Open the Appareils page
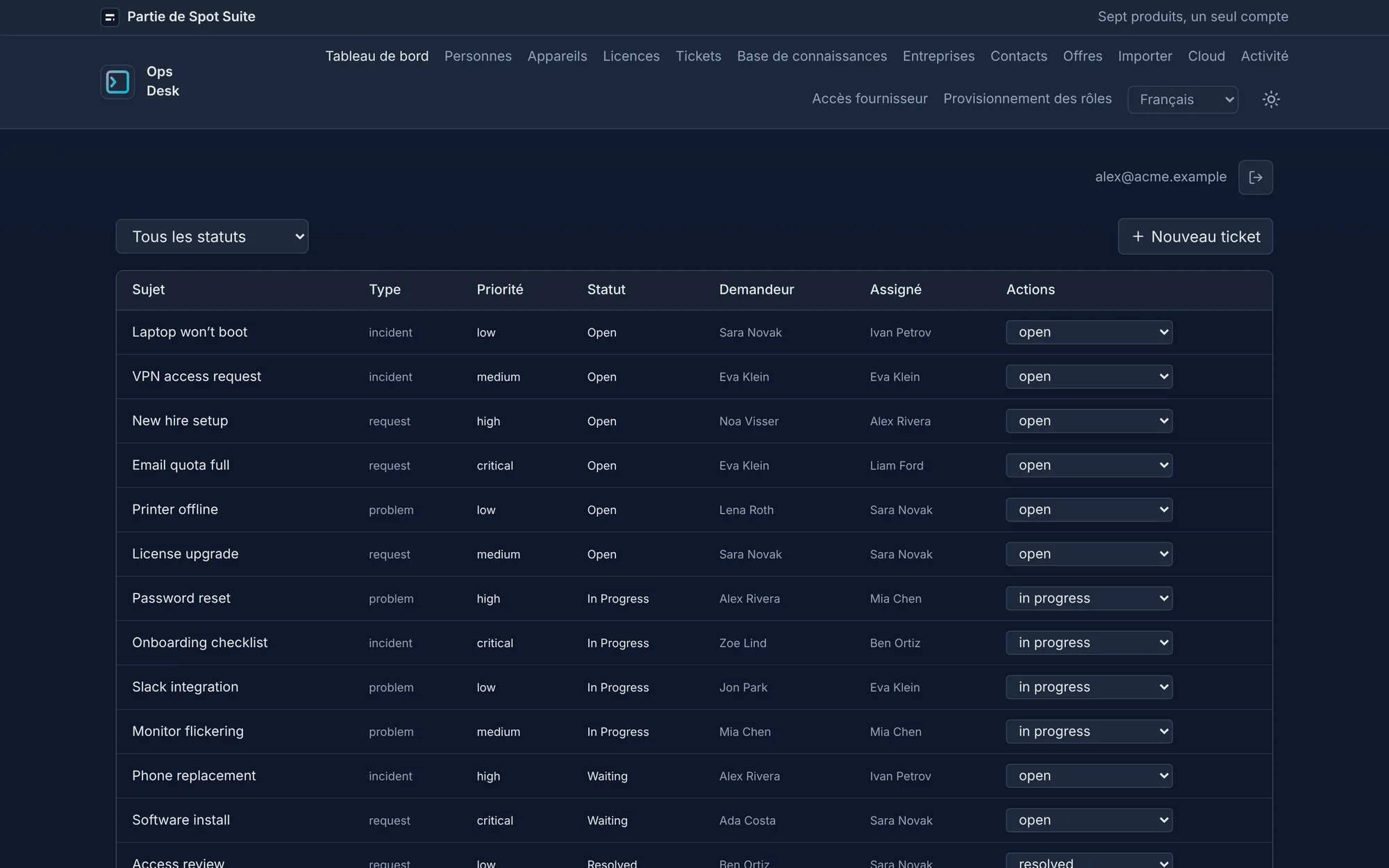This screenshot has width=1389, height=868. tap(557, 56)
